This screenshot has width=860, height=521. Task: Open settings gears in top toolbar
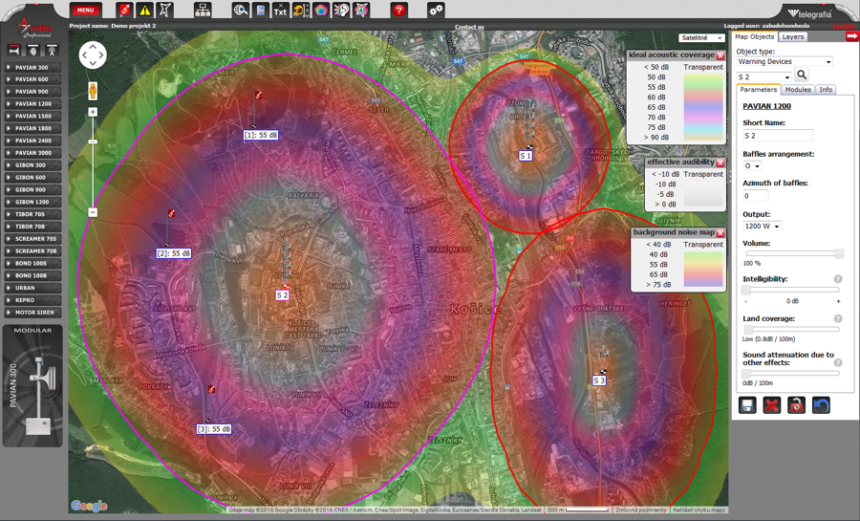[436, 10]
